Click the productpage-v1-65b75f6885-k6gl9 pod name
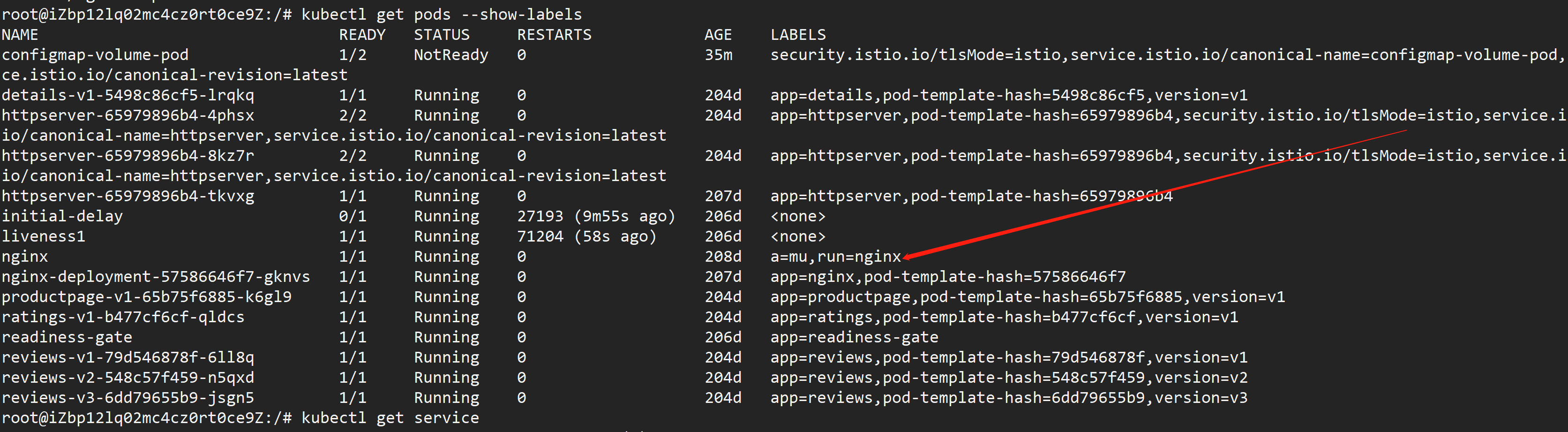 [147, 297]
